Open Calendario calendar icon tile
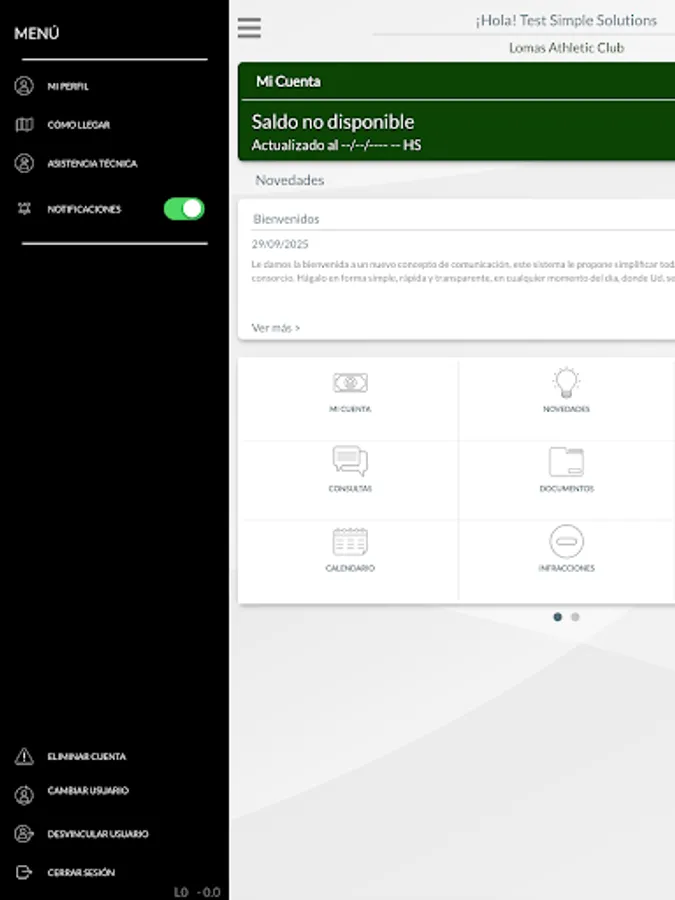Screen dimensions: 675x900 point(350,541)
